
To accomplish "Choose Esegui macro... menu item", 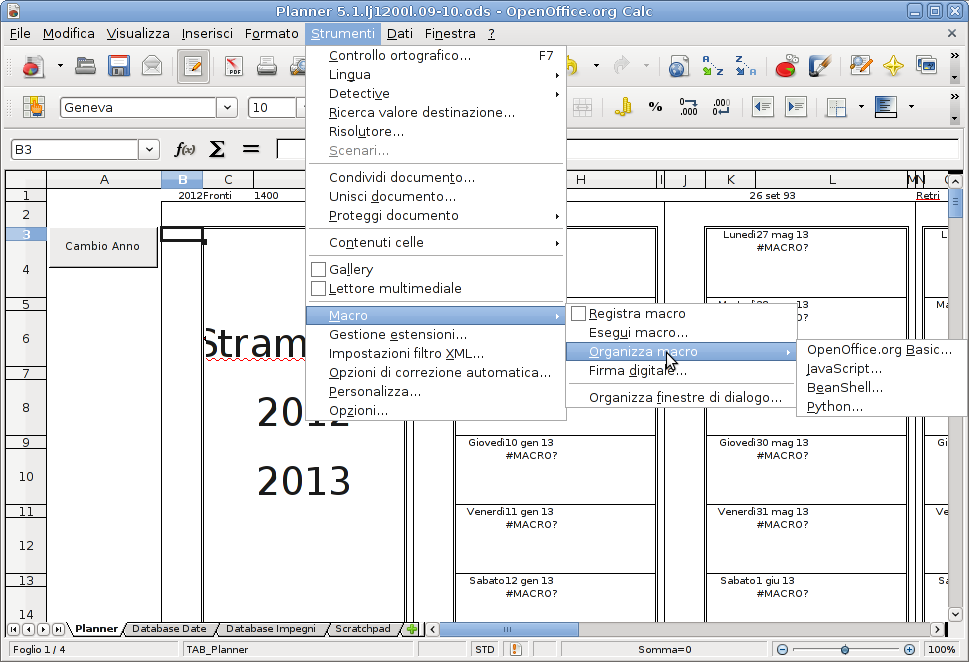I will coord(681,333).
